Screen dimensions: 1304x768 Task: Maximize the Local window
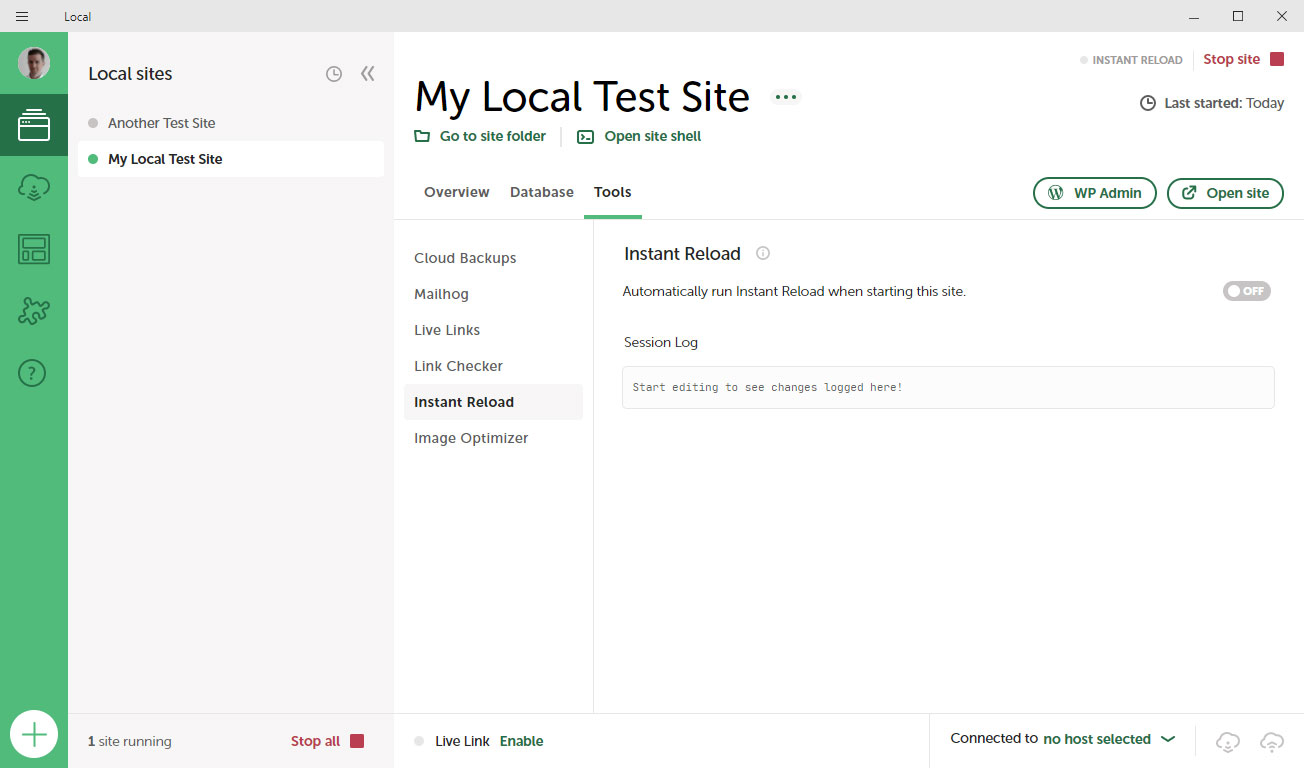coord(1238,16)
